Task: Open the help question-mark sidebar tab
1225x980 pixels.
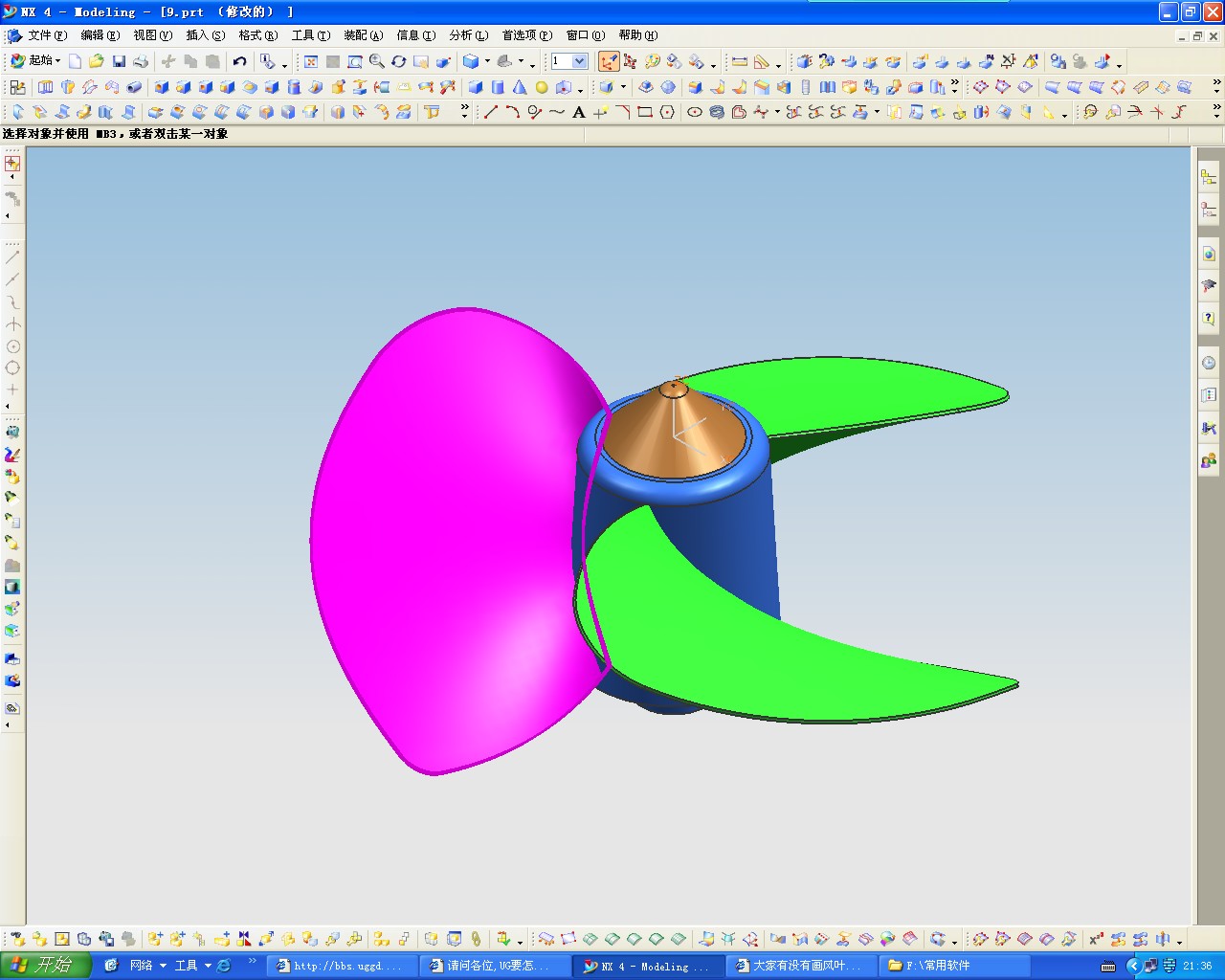Action: pos(1209,319)
